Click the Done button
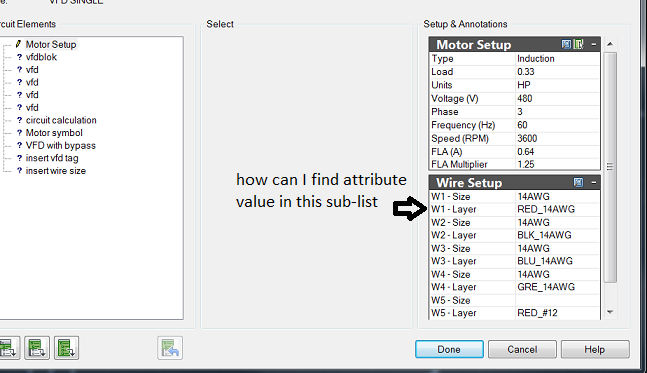This screenshot has height=373, width=647. [449, 349]
